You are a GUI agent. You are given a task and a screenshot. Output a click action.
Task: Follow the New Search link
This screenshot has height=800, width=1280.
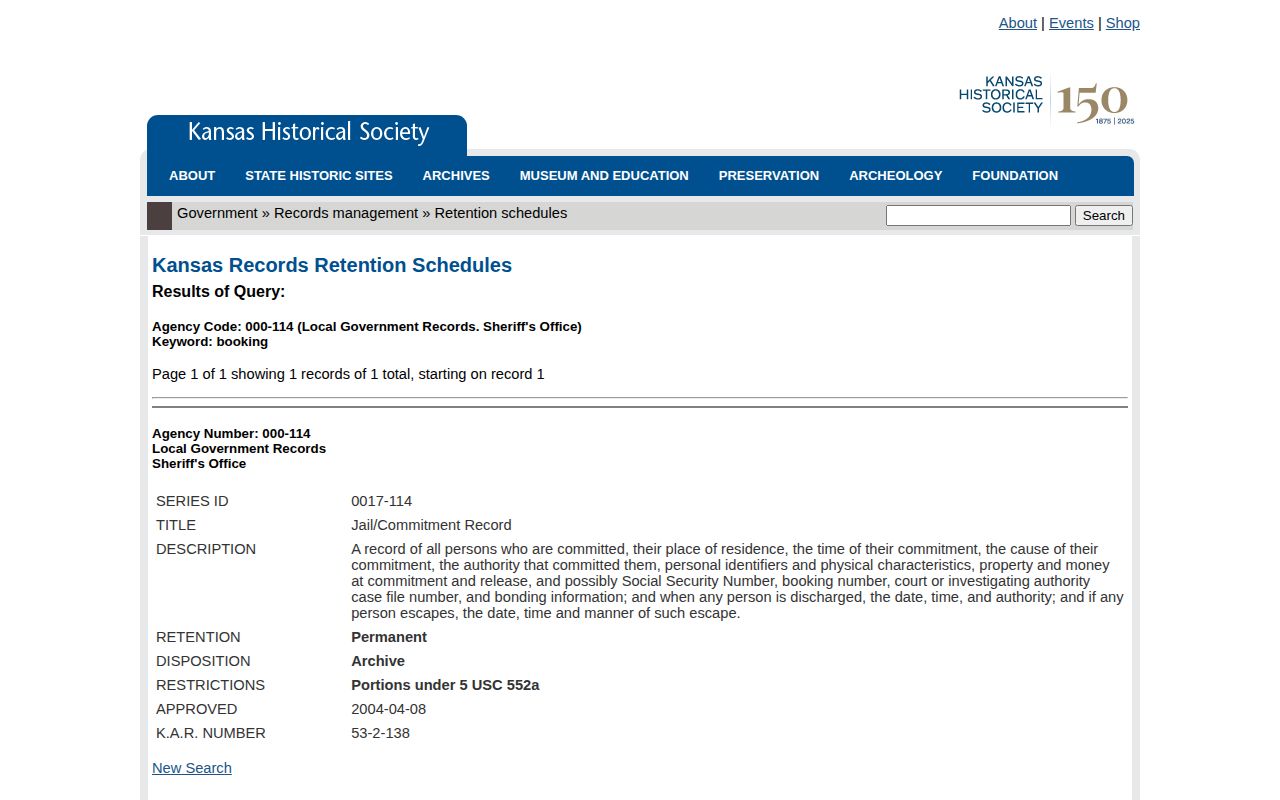coord(192,768)
